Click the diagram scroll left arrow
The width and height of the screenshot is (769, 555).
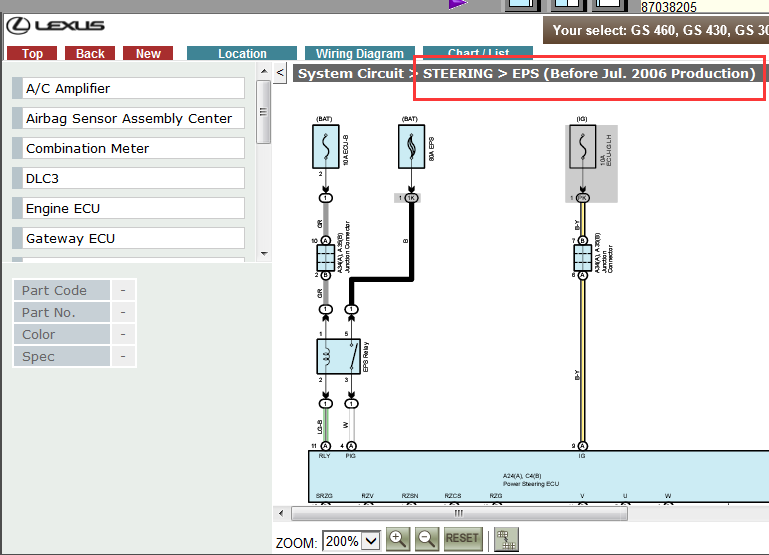click(281, 513)
